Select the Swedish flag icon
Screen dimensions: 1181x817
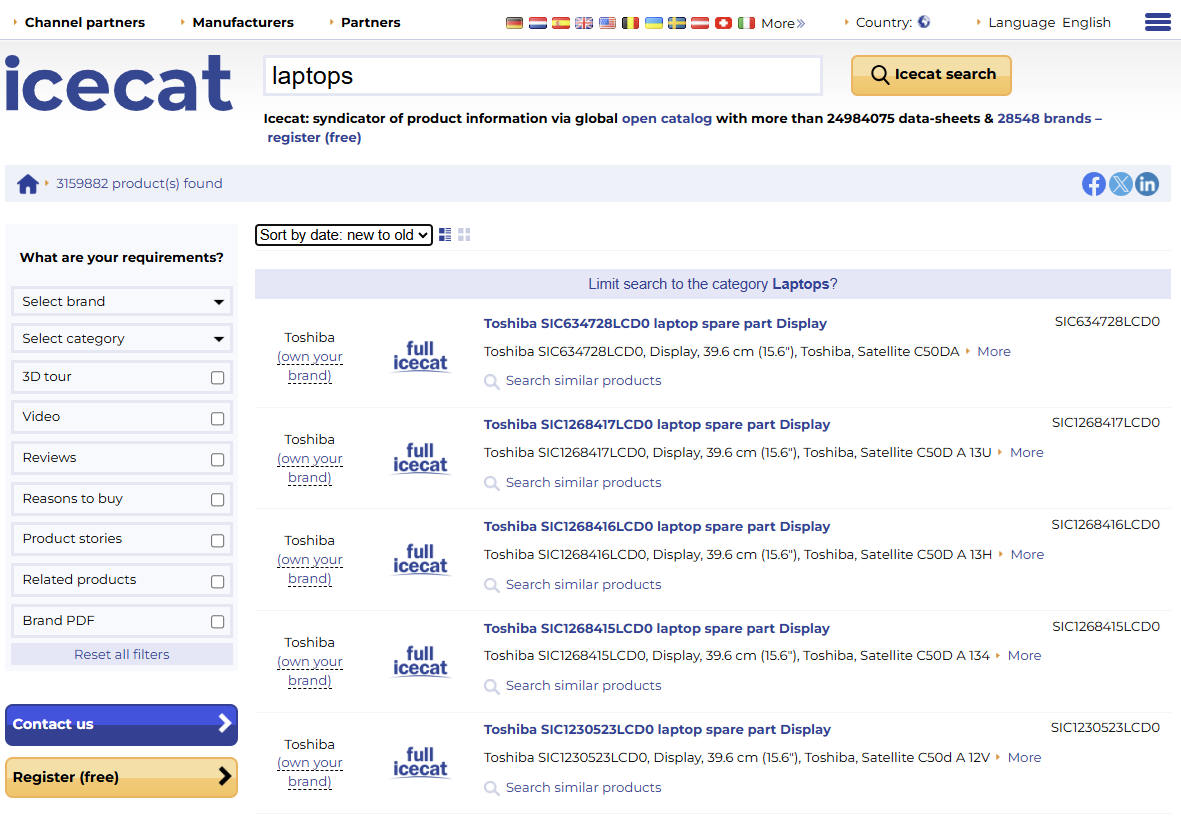coord(676,23)
